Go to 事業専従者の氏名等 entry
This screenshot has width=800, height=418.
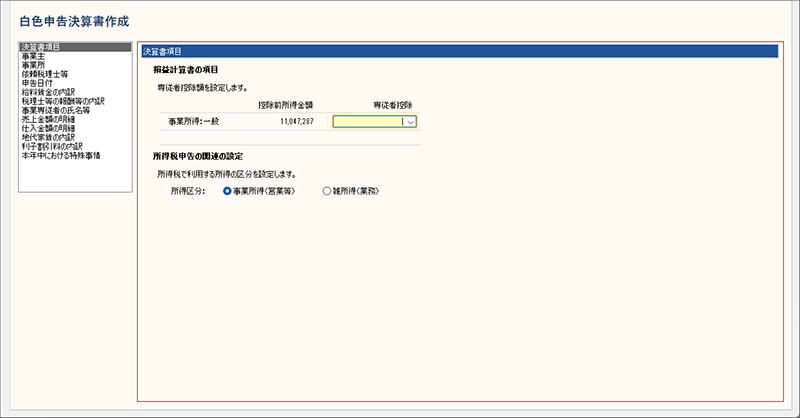pyautogui.click(x=55, y=110)
